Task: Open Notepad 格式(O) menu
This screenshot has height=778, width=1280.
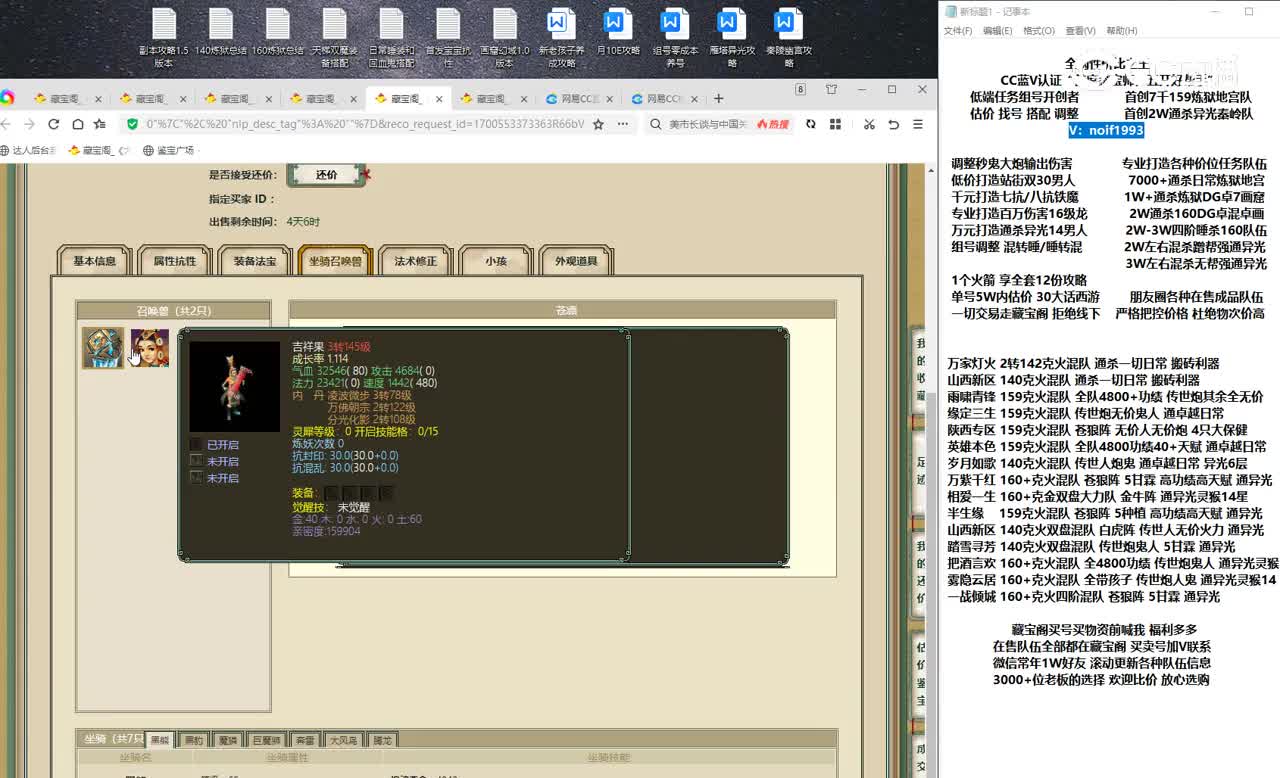Action: pos(1039,31)
